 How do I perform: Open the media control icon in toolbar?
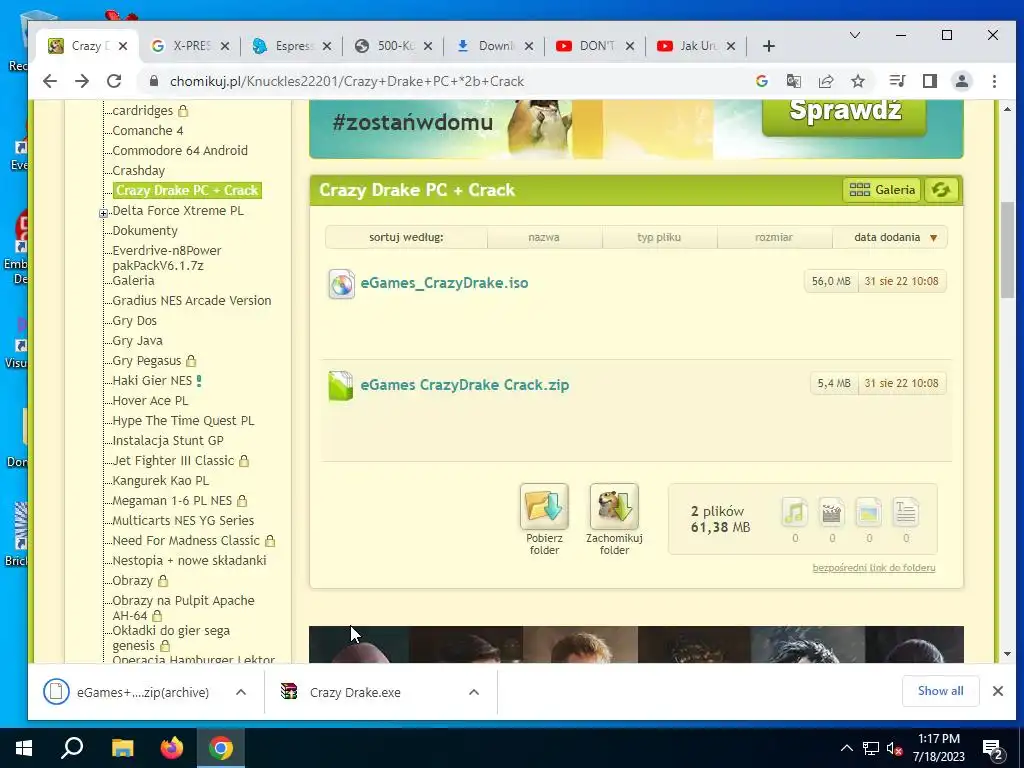click(x=897, y=81)
